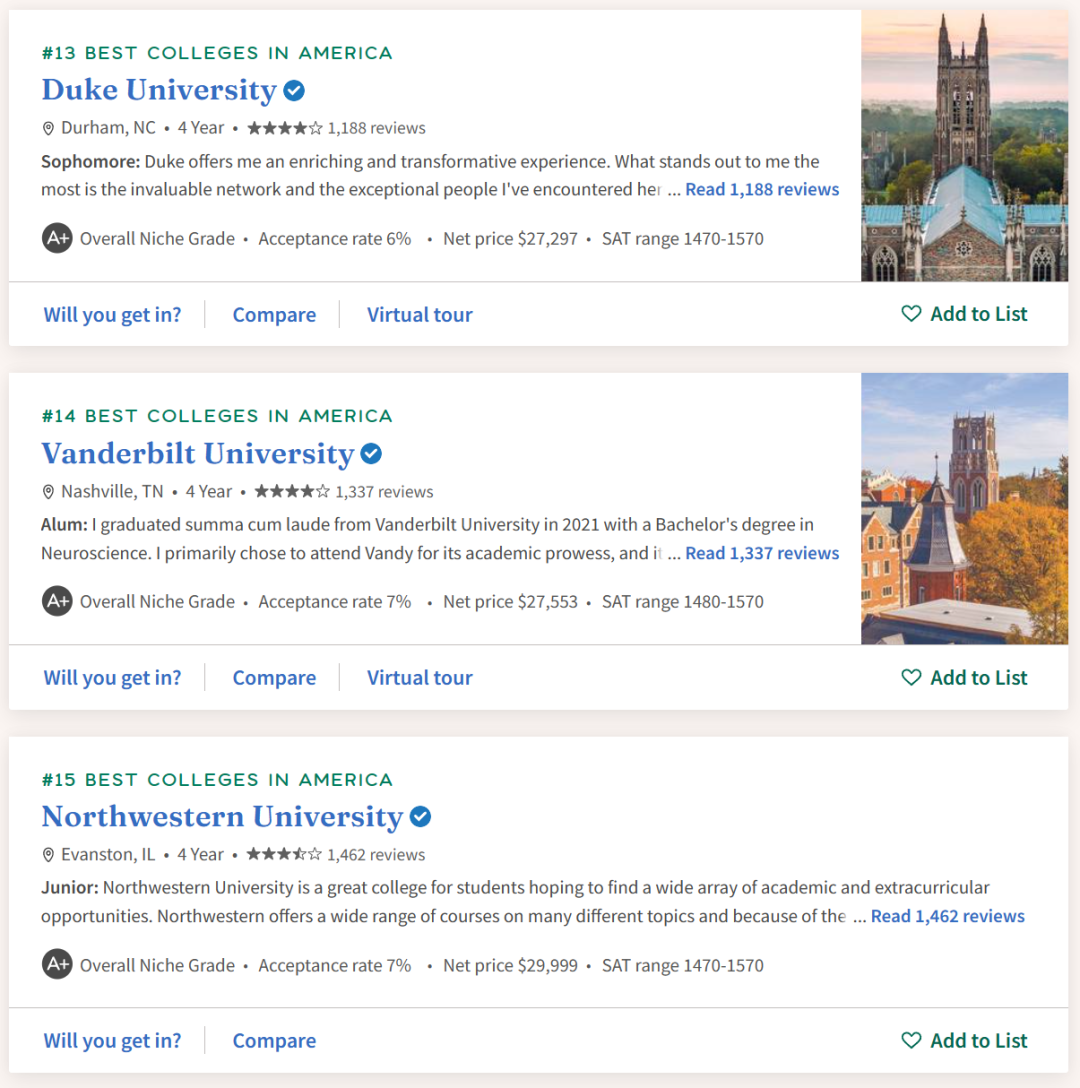Click 'Will you get in?' for Northwestern

[x=112, y=1041]
